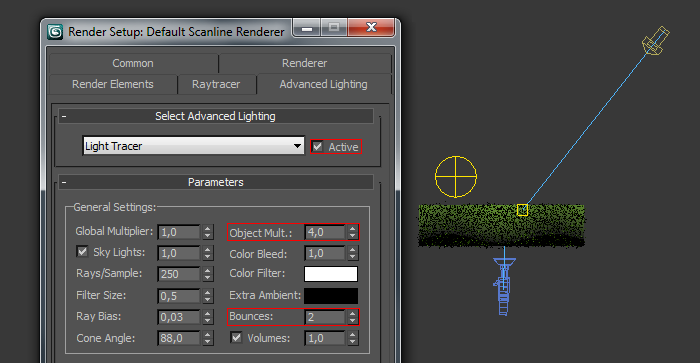Adjust the Filter Size spinner
This screenshot has width=700, height=363.
(208, 296)
